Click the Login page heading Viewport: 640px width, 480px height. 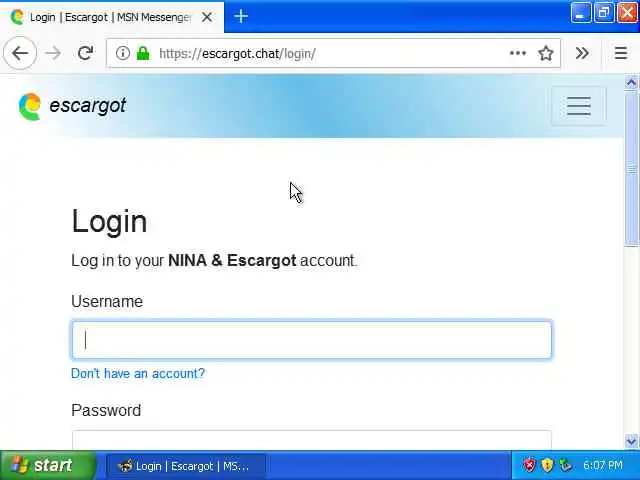(109, 221)
